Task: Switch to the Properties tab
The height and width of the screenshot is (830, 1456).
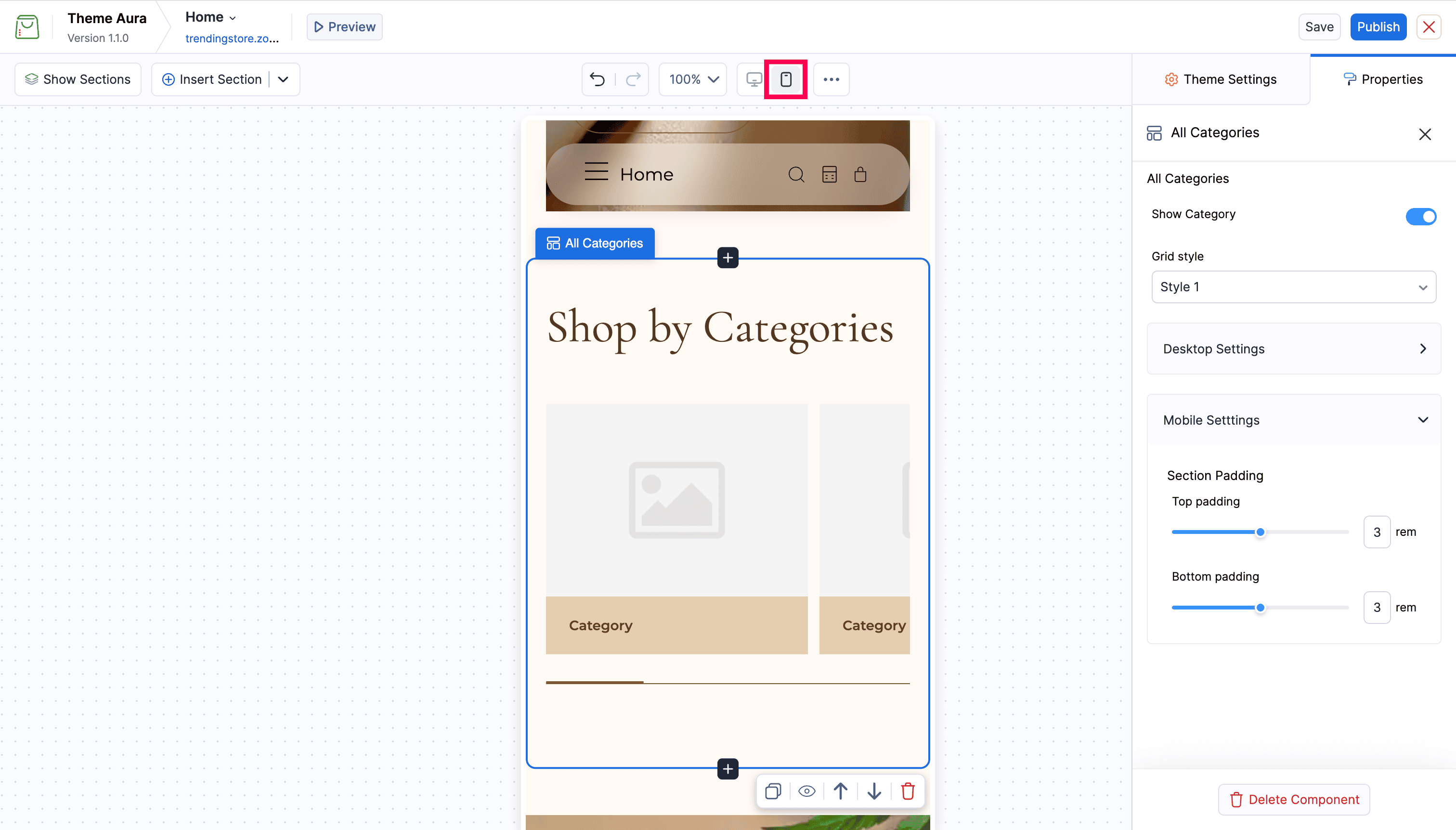Action: [x=1382, y=79]
